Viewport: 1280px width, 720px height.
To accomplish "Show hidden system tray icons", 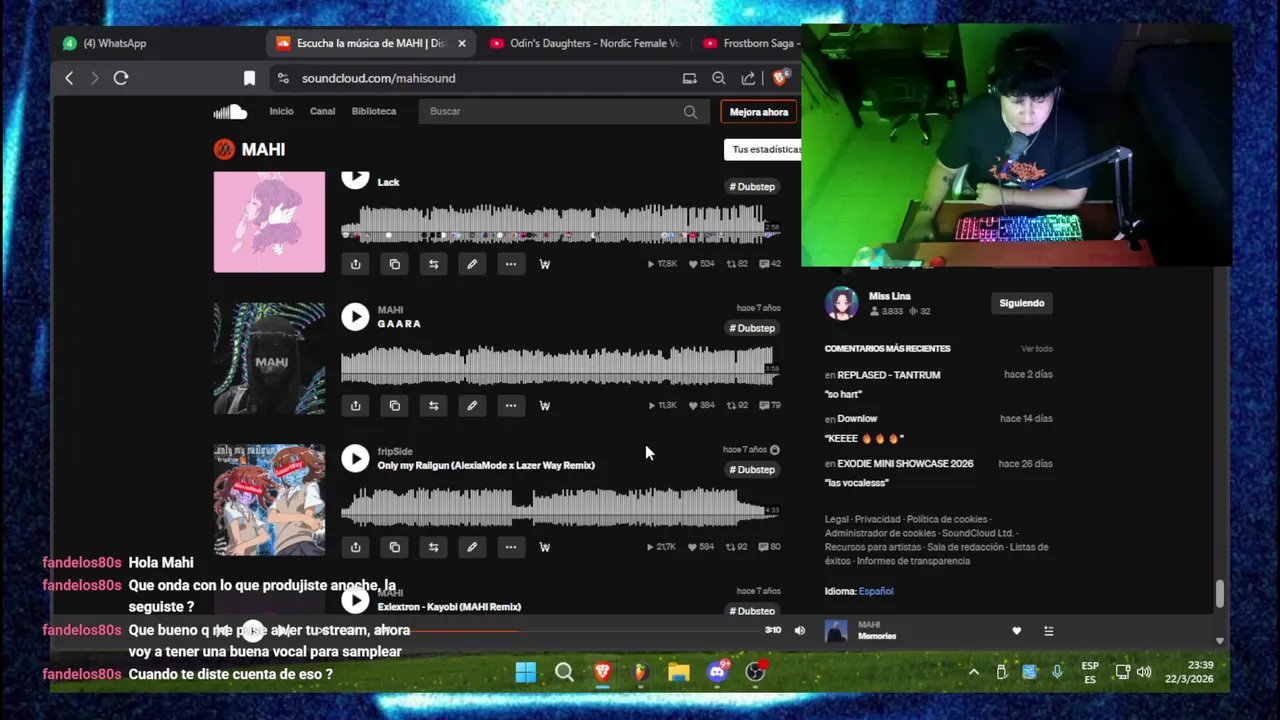I will coord(973,672).
